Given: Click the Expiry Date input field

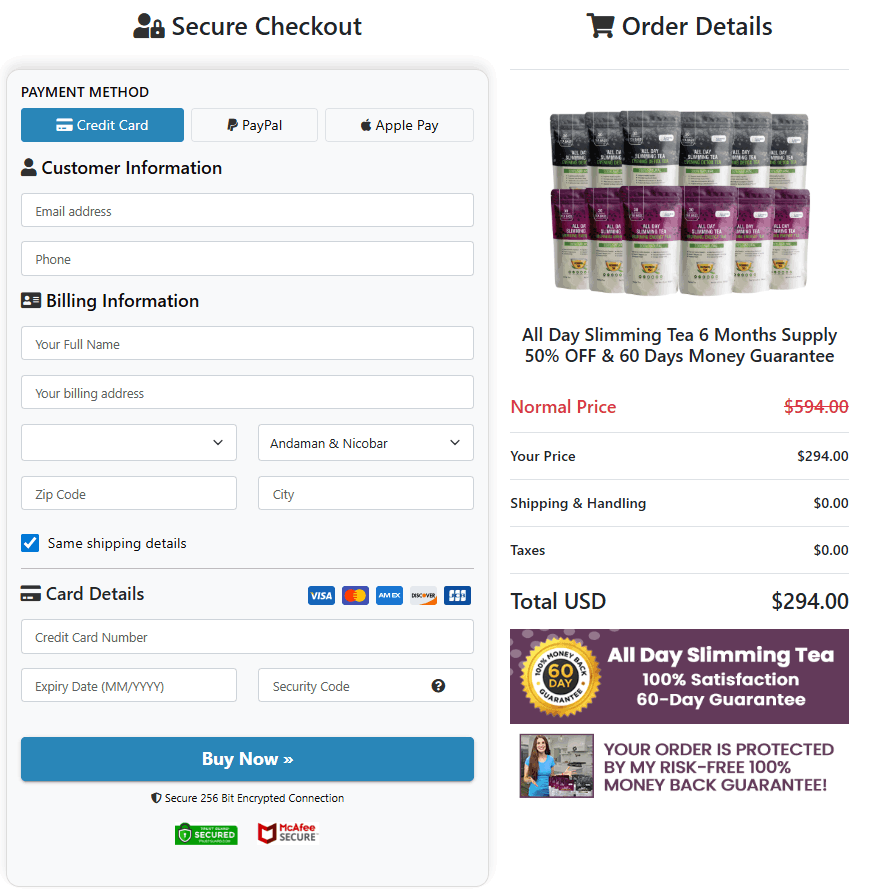Looking at the screenshot, I should (x=129, y=686).
